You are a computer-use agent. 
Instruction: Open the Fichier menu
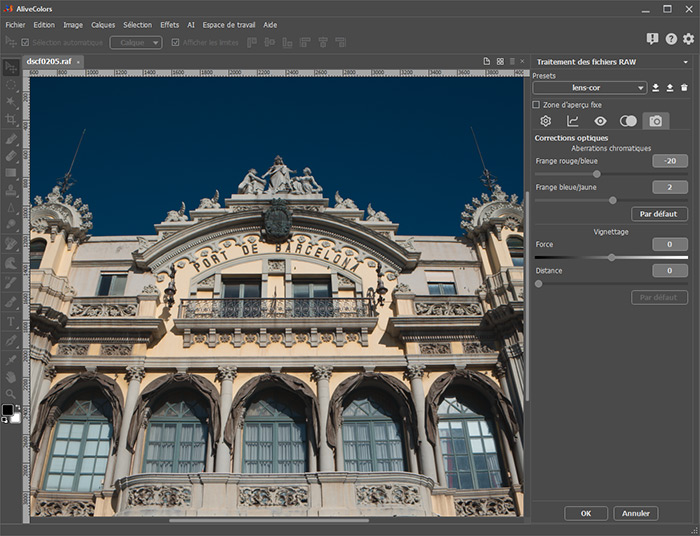pos(15,25)
